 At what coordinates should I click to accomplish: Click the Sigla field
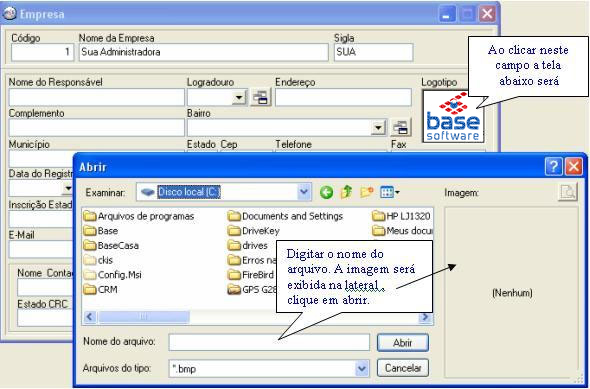pos(373,52)
